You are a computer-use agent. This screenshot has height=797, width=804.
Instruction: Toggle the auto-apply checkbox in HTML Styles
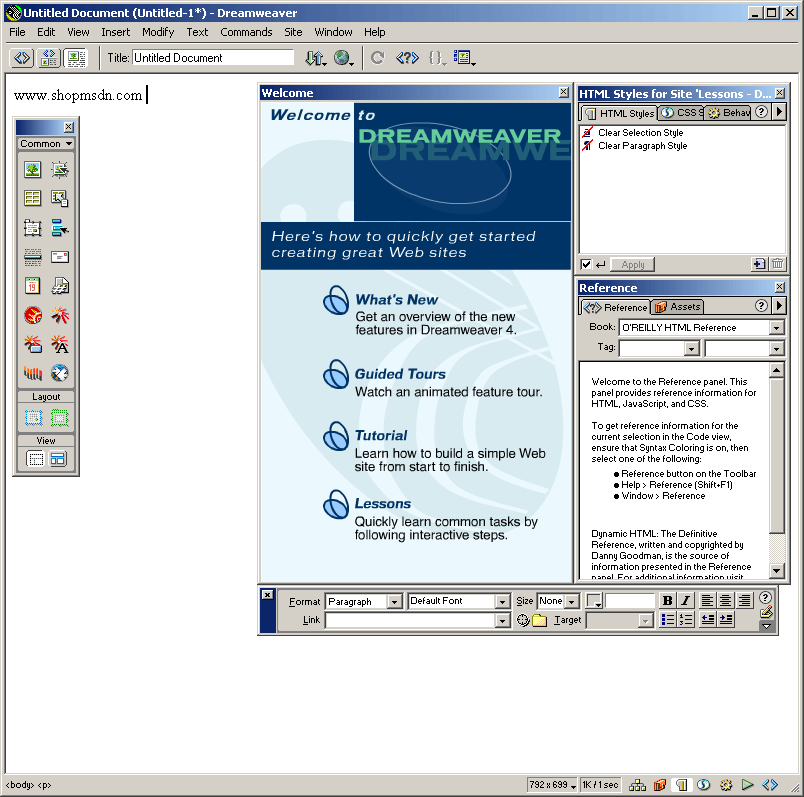click(586, 265)
